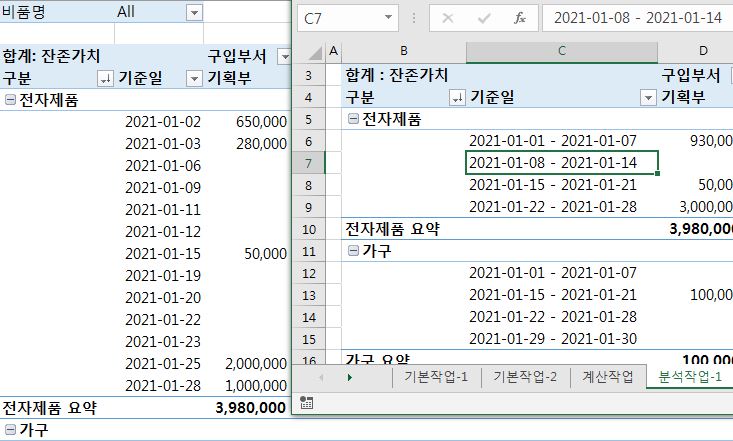Click the Enter checkmark icon in formula bar
Image resolution: width=733 pixels, height=441 pixels.
(484, 18)
